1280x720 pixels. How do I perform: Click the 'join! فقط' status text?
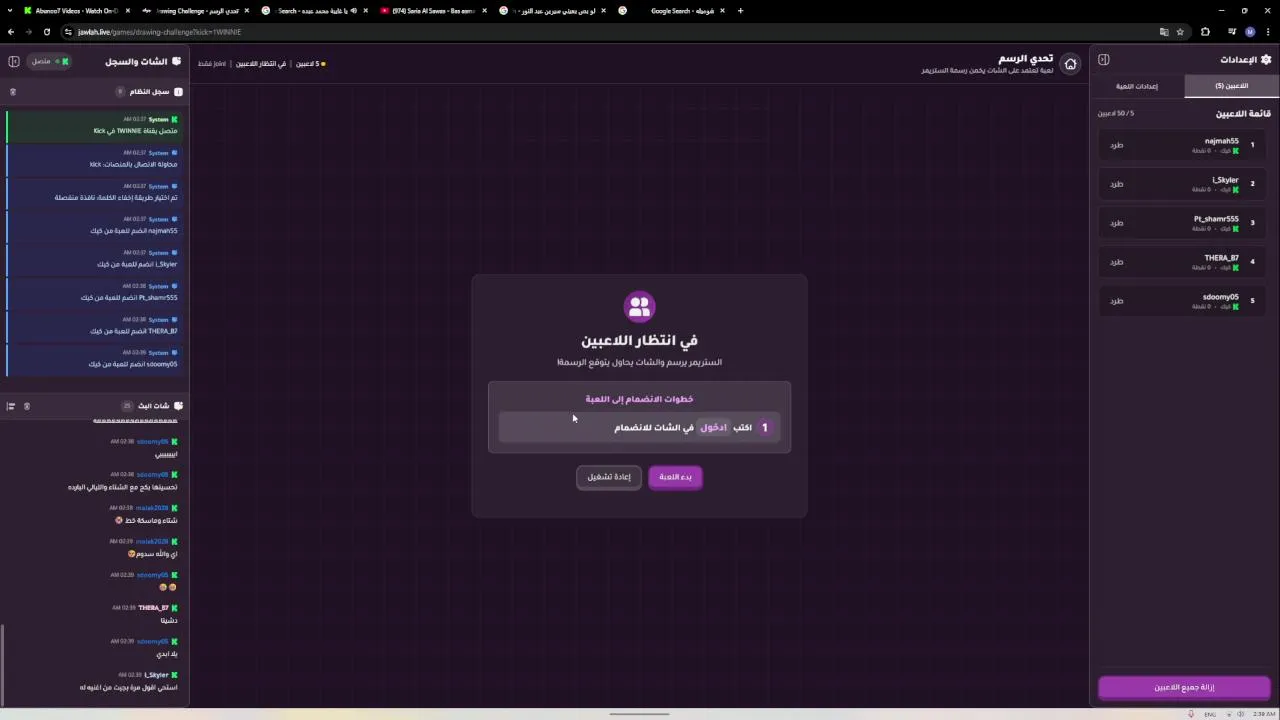[212, 64]
